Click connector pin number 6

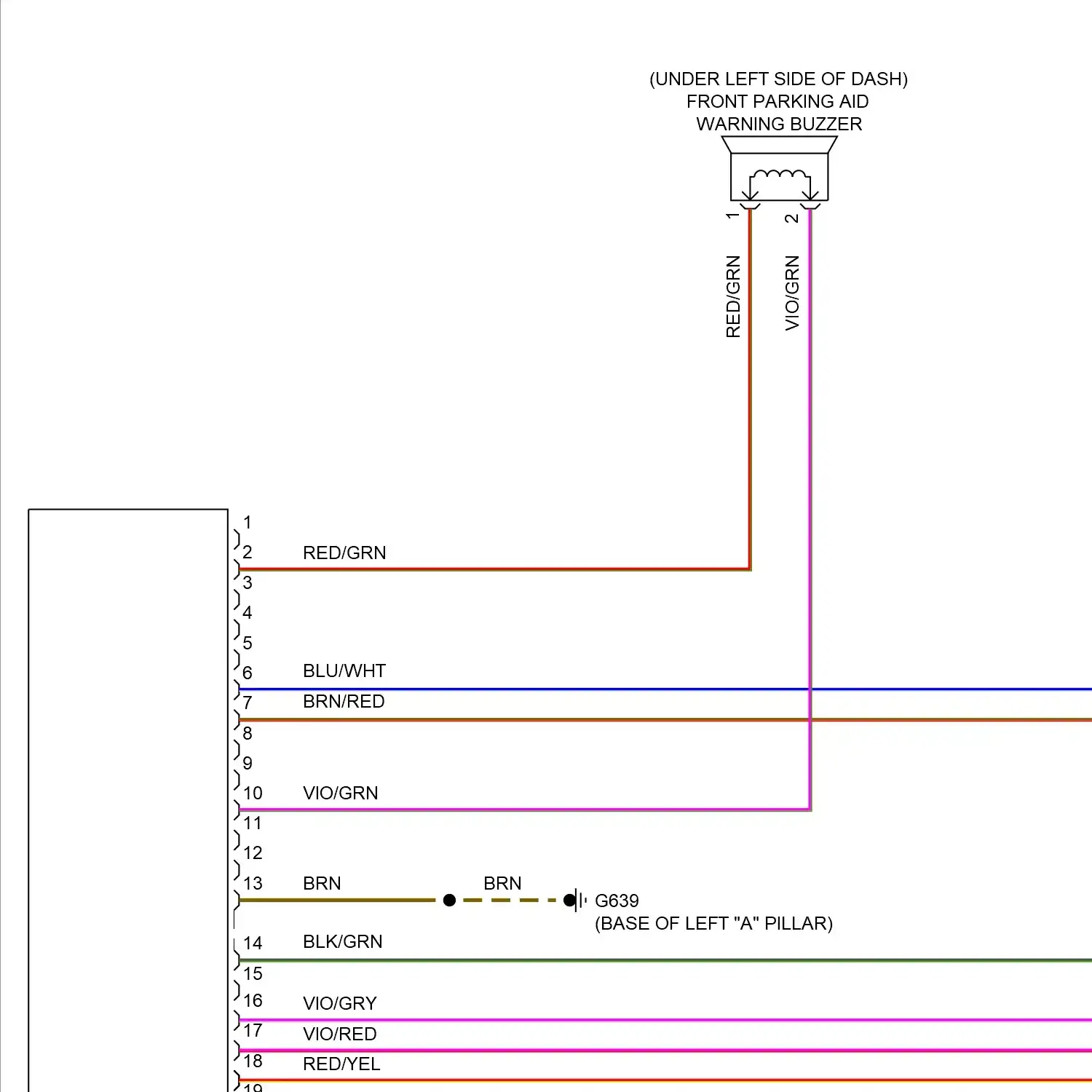click(x=248, y=673)
